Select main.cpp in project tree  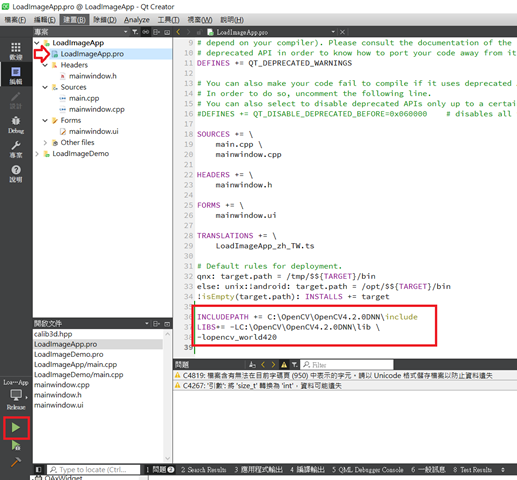click(84, 98)
